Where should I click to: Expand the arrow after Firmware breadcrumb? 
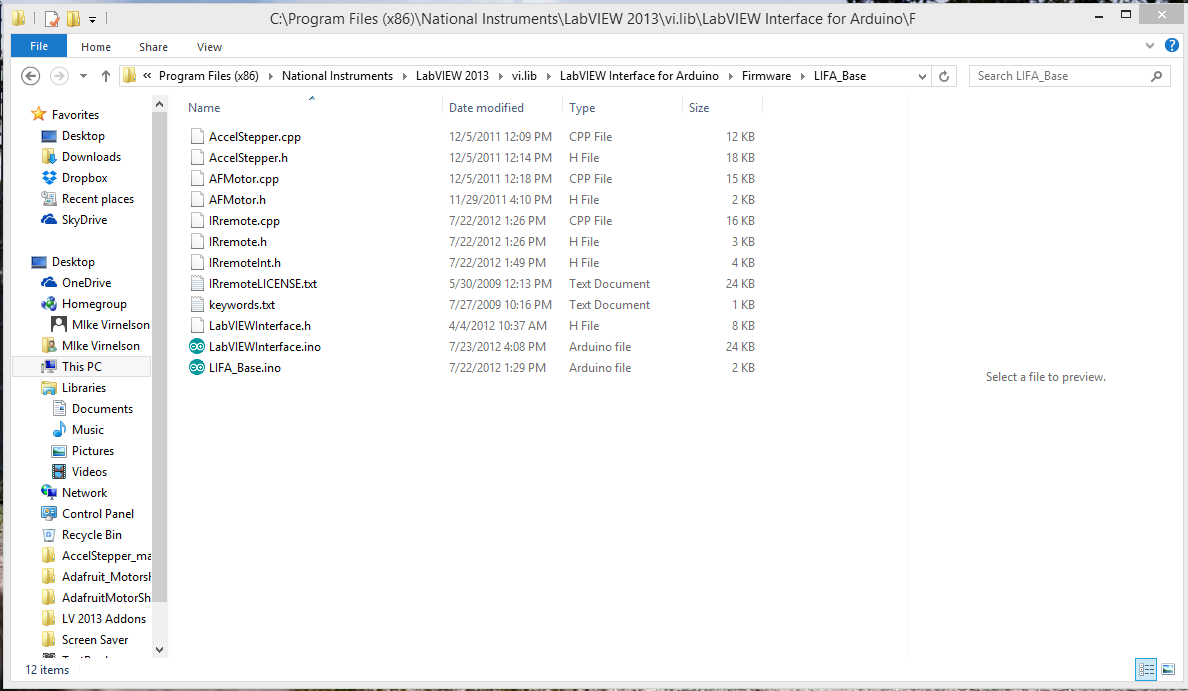(x=803, y=76)
